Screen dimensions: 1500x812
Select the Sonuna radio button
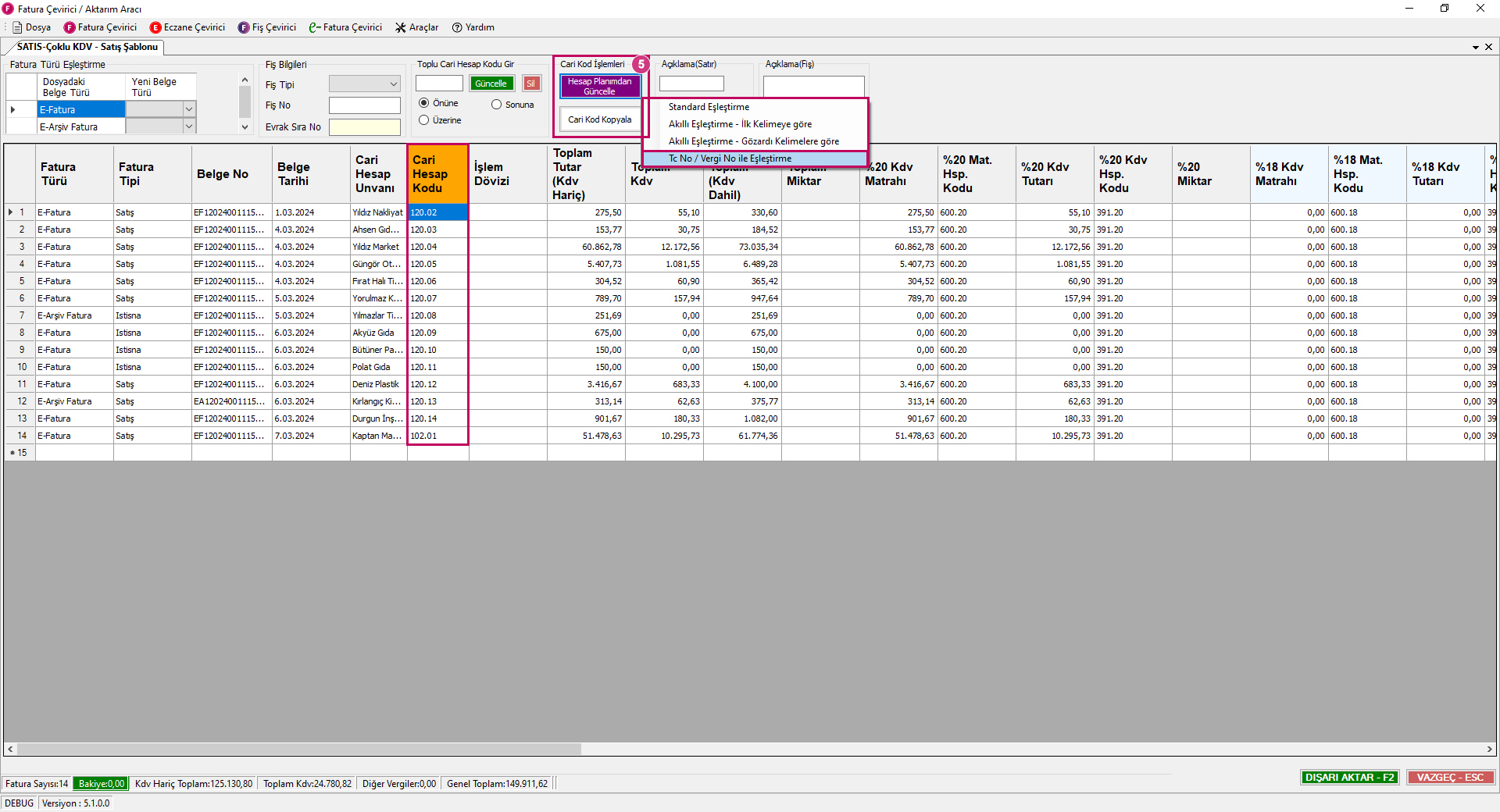tap(496, 105)
